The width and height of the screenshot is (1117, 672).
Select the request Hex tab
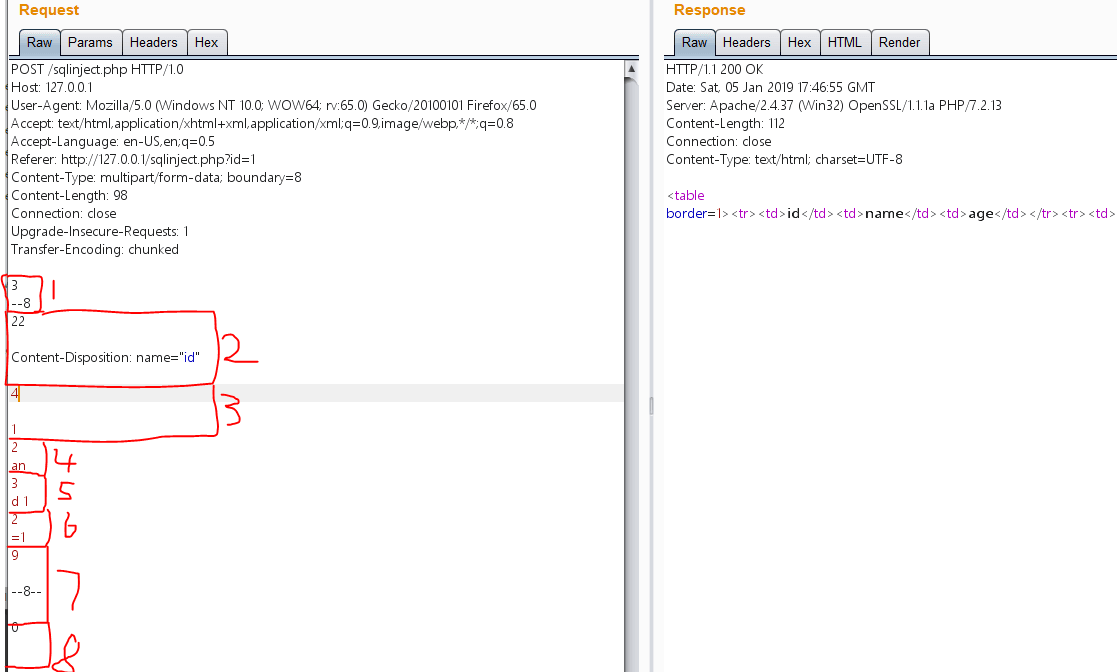click(206, 42)
